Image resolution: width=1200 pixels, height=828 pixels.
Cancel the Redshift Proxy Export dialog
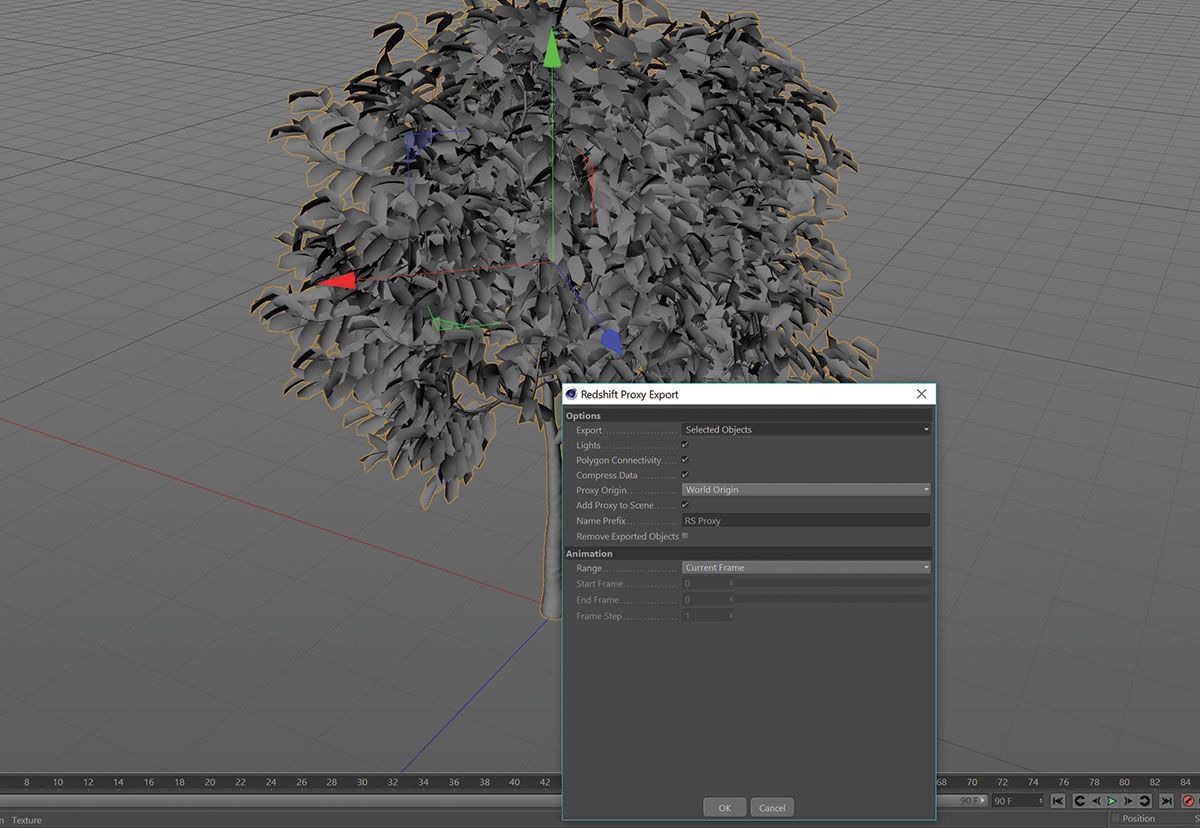772,807
